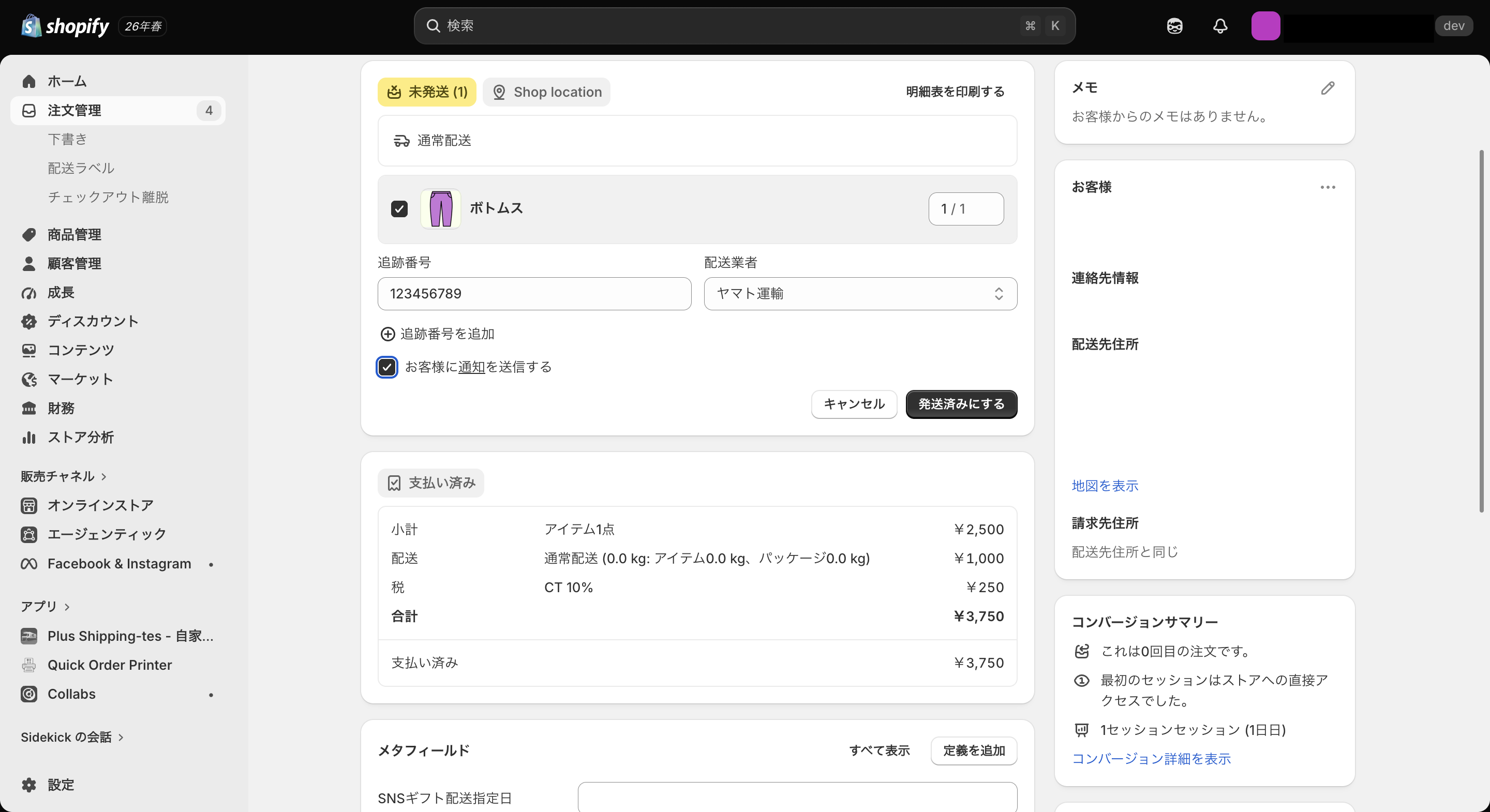Edit the メモ with the pencil icon

[x=1328, y=88]
